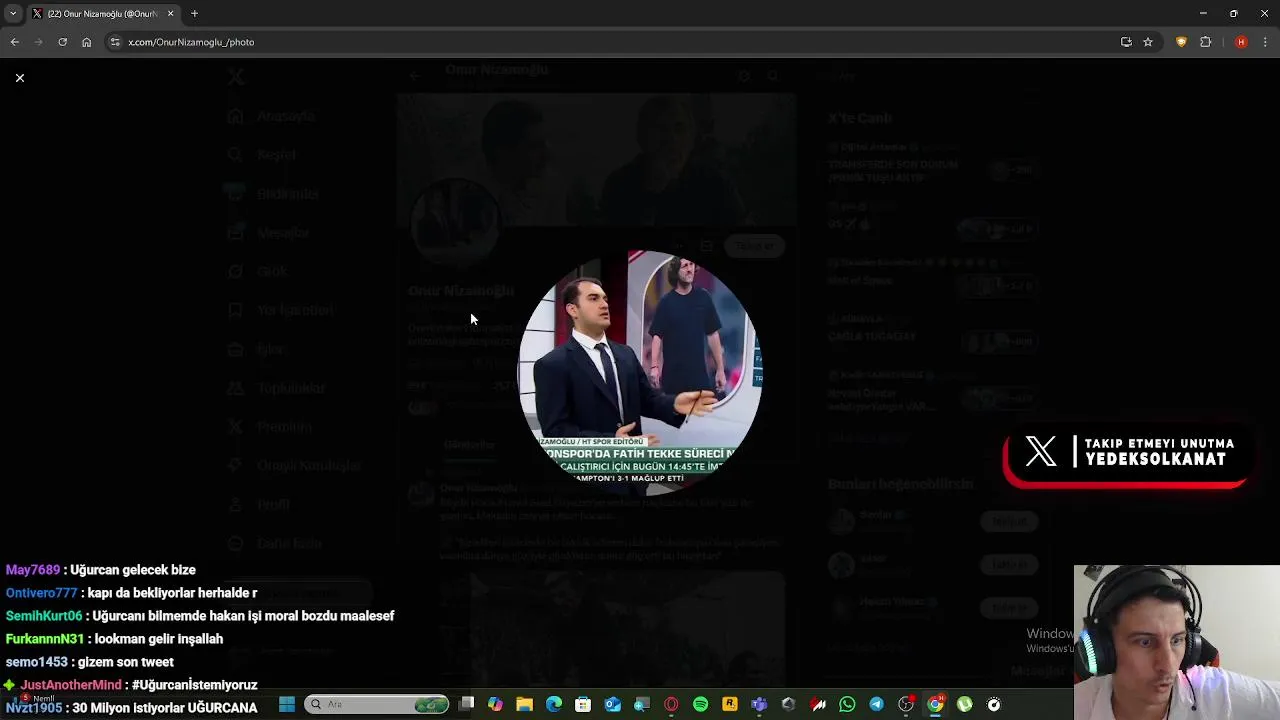Viewport: 1280px width, 720px height.
Task: Open Opera browser from the taskbar
Action: click(671, 704)
